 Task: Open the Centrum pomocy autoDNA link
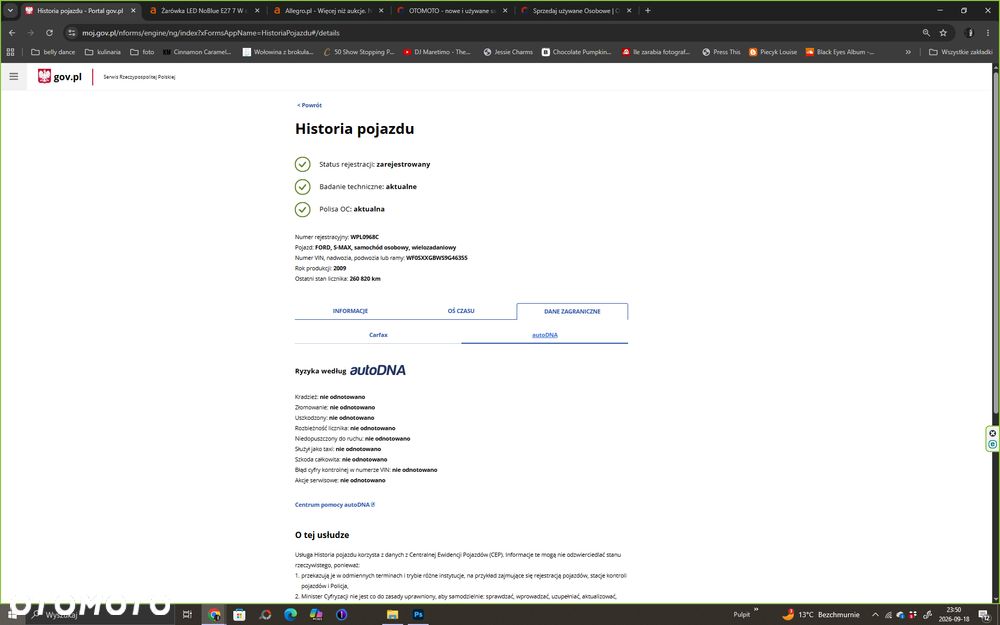[x=335, y=504]
